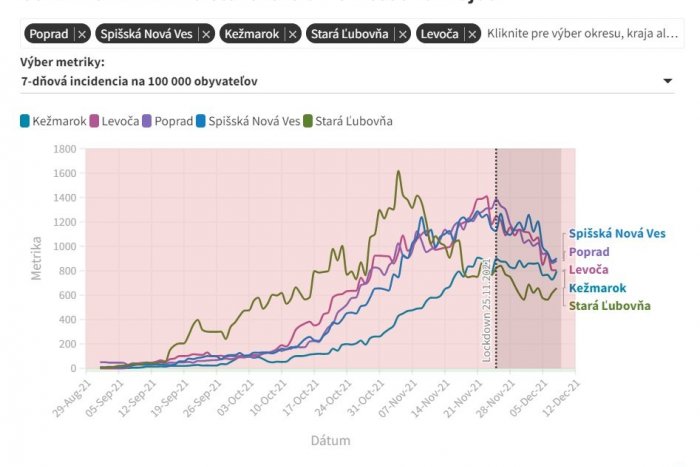Click the Levoča line end label
The image size is (700, 467).
point(588,270)
